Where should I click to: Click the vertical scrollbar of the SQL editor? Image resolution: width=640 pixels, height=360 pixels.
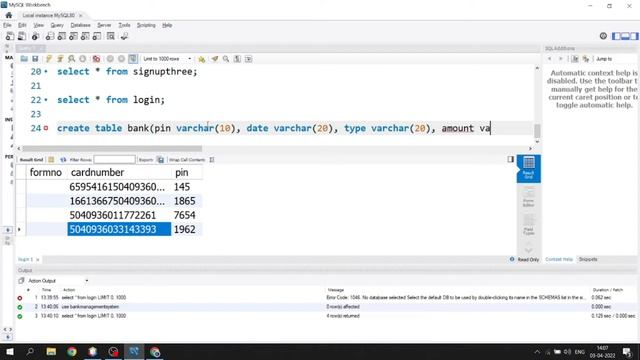(x=537, y=131)
